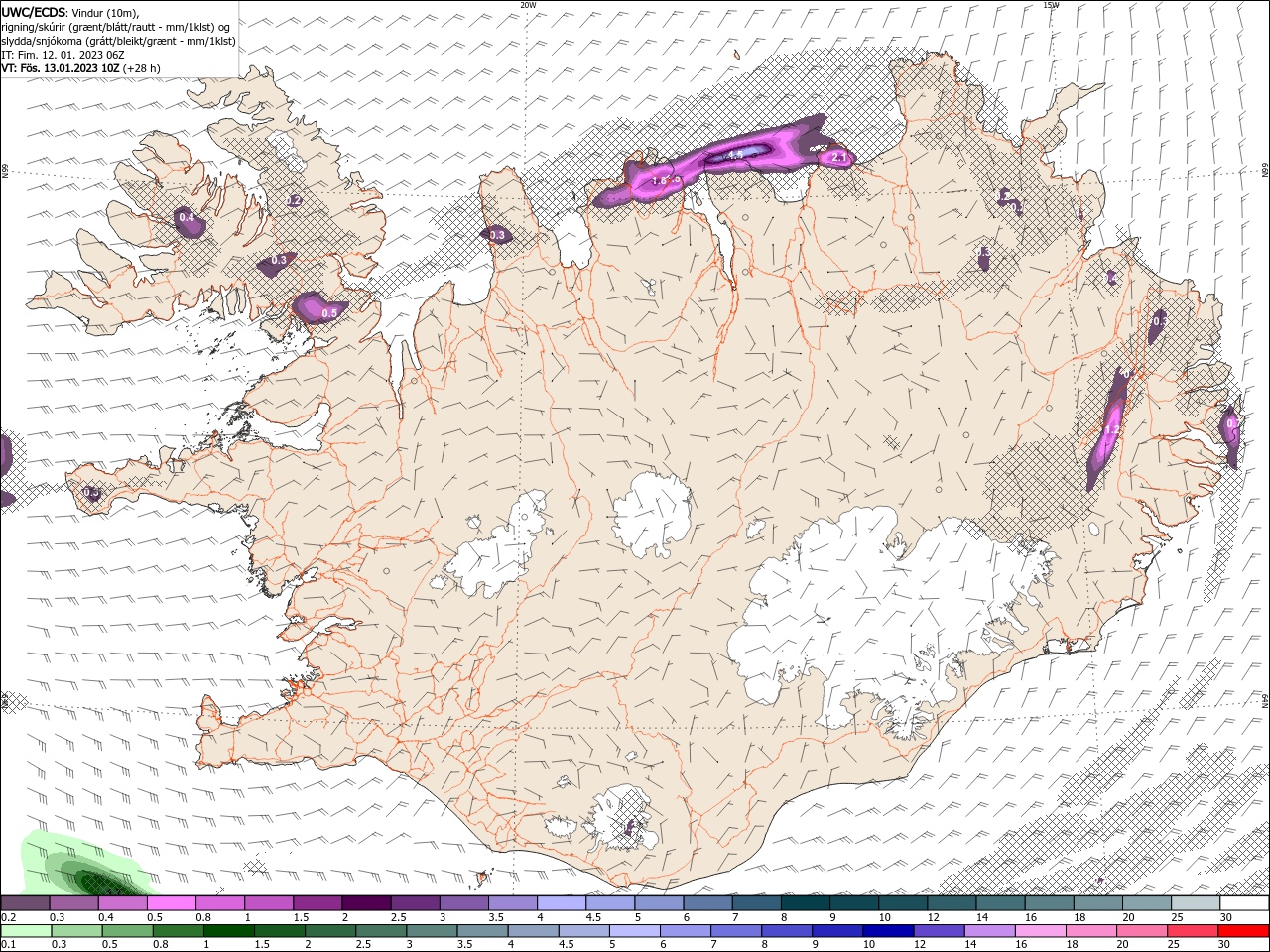The image size is (1270, 952).
Task: Click the 0.2 precipitation label on the map
Action: pos(294,200)
